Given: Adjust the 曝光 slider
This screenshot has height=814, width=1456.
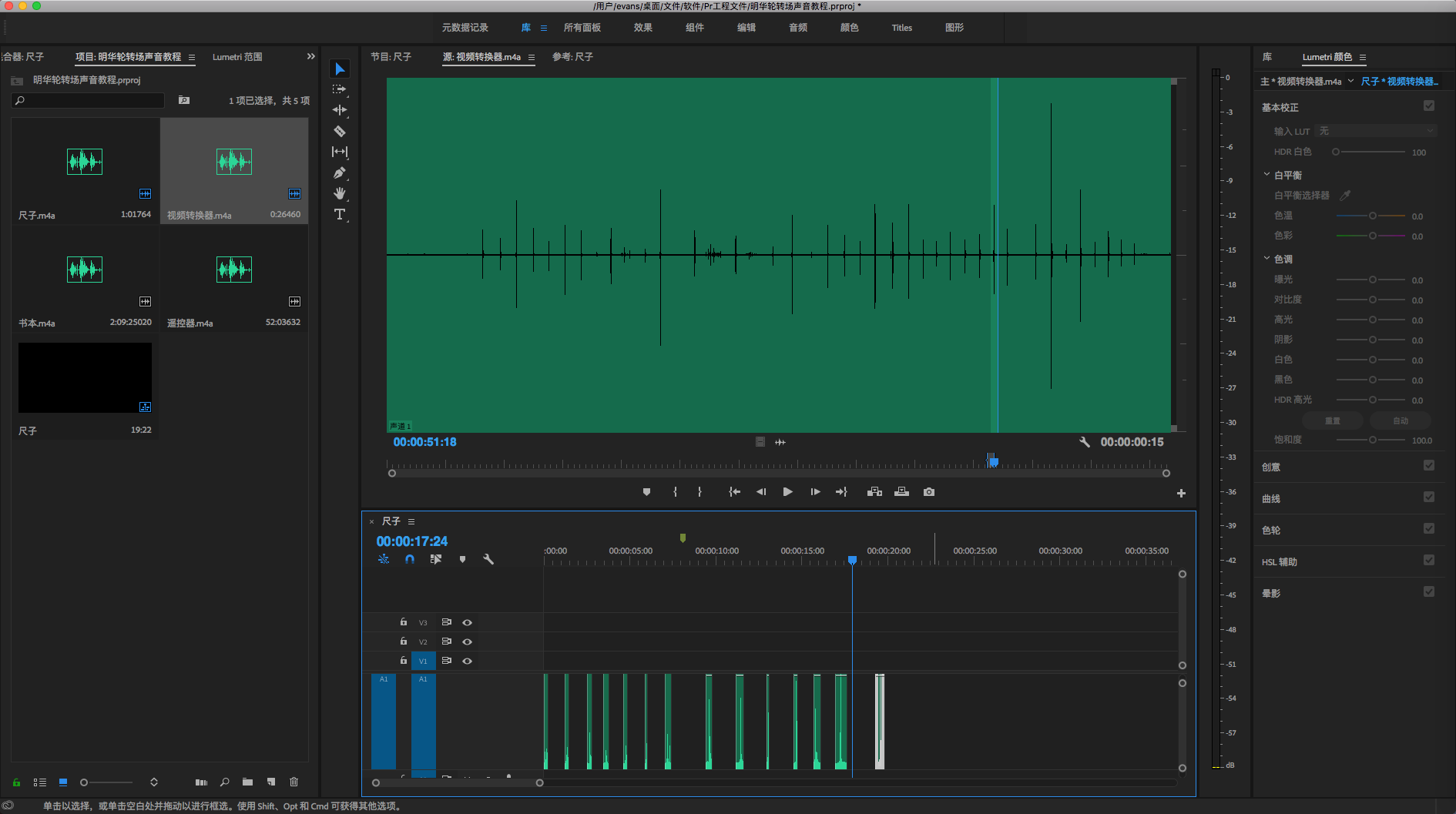Looking at the screenshot, I should point(1371,280).
